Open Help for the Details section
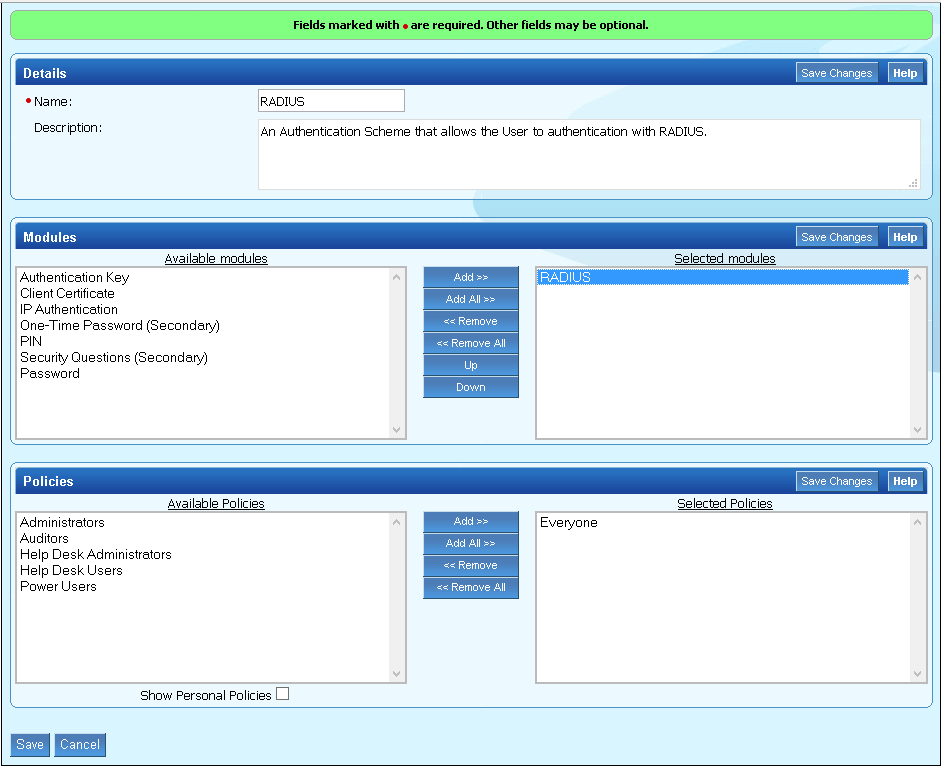Viewport: 941px width, 769px height. [905, 73]
